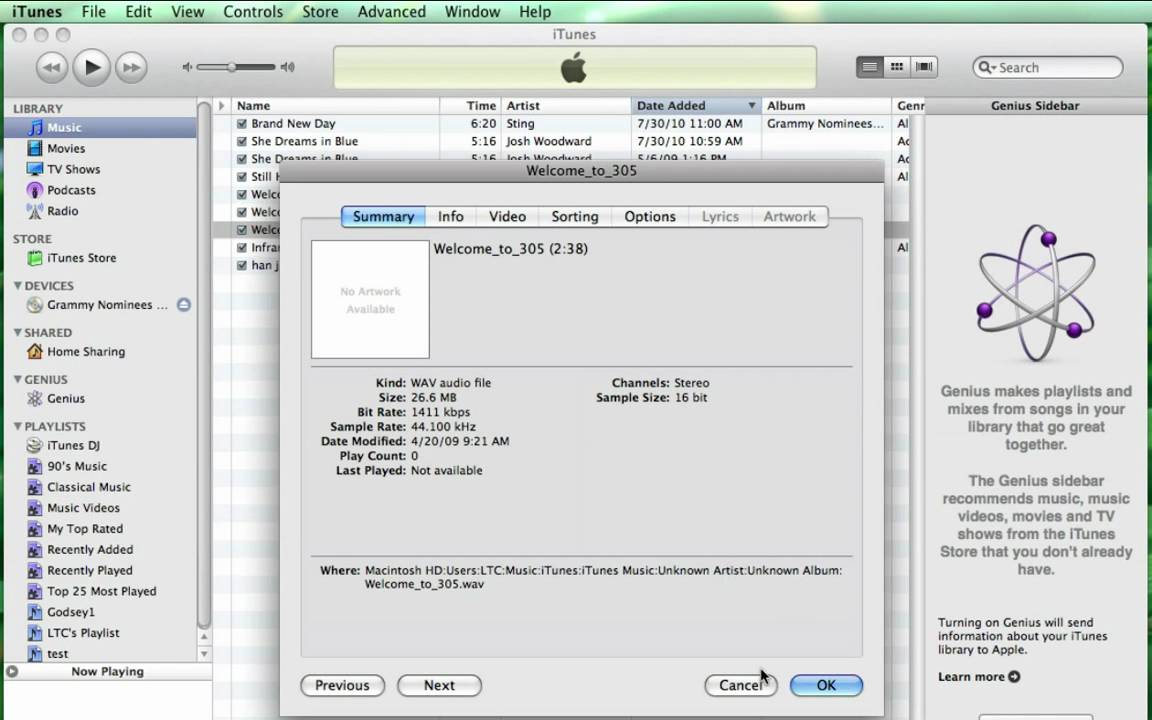Image resolution: width=1152 pixels, height=720 pixels.
Task: Open the Video tab
Action: pos(508,217)
